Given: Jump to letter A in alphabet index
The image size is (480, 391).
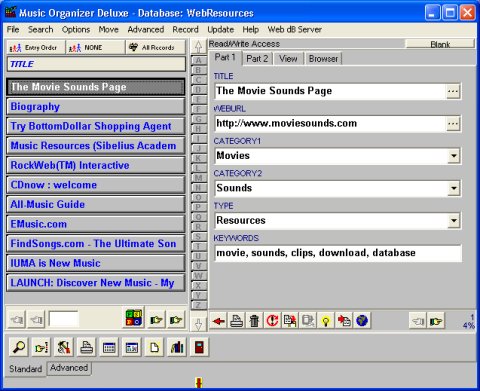Looking at the screenshot, I should 198,61.
